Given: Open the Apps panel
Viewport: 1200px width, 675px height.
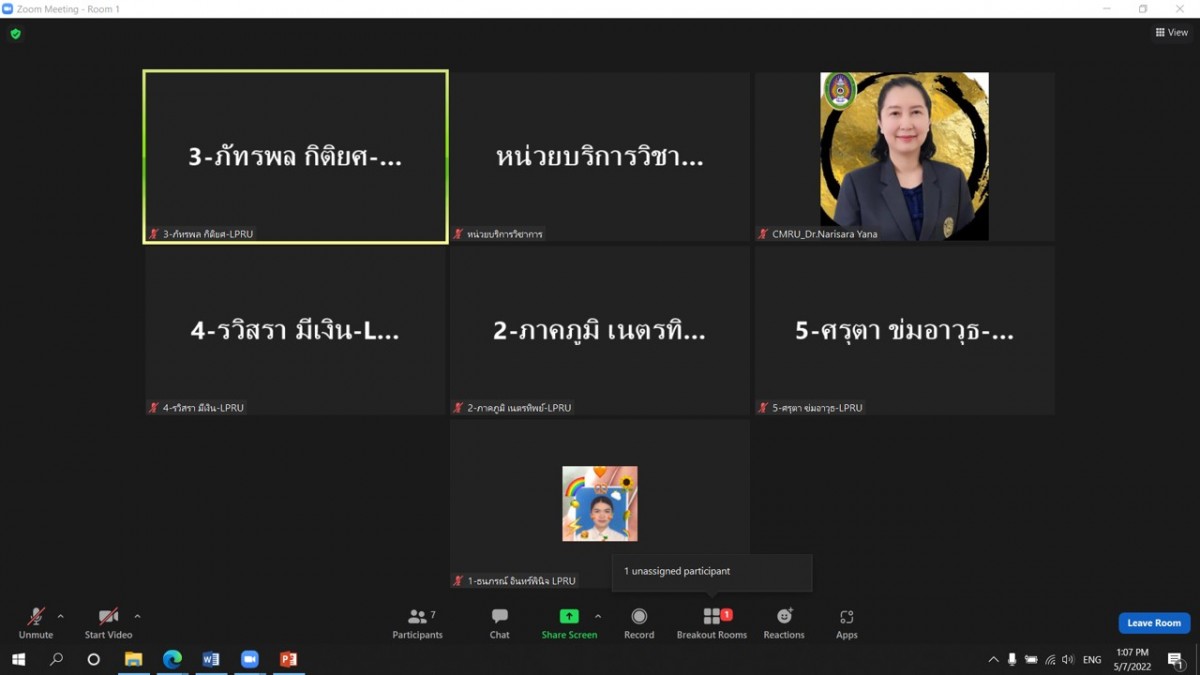Looking at the screenshot, I should (x=846, y=623).
